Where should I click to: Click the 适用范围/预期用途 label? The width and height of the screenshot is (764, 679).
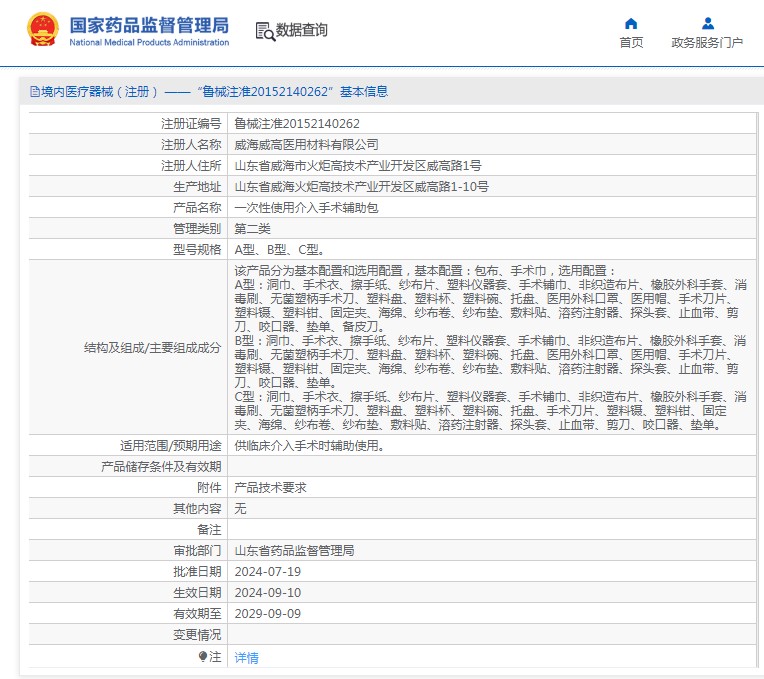click(x=171, y=446)
